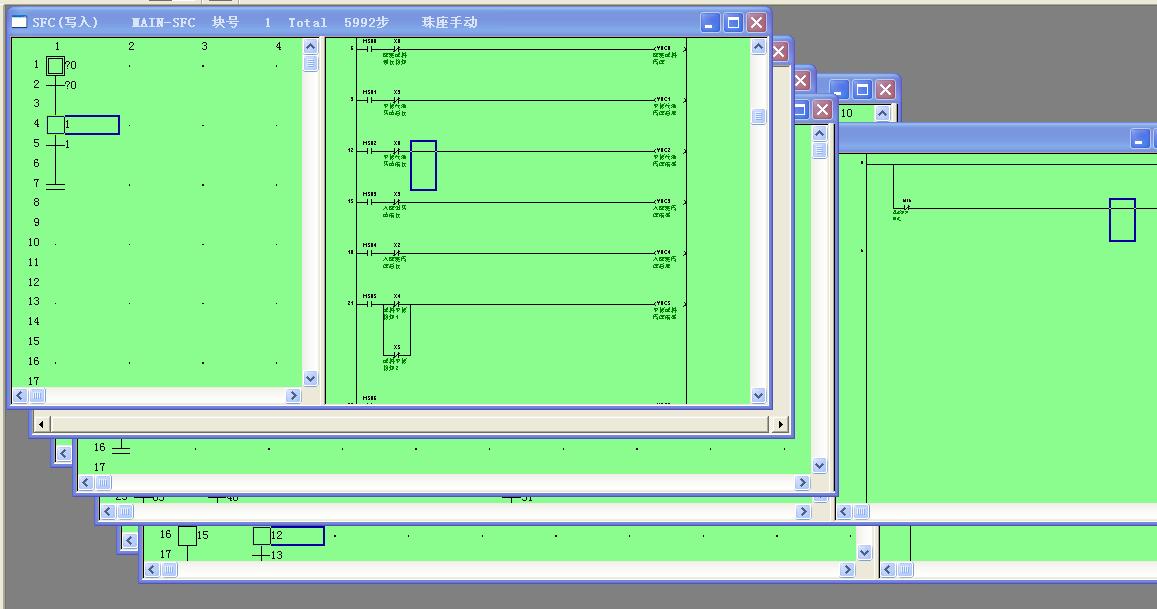Click transition 1 in SFC row 5

tap(56, 144)
